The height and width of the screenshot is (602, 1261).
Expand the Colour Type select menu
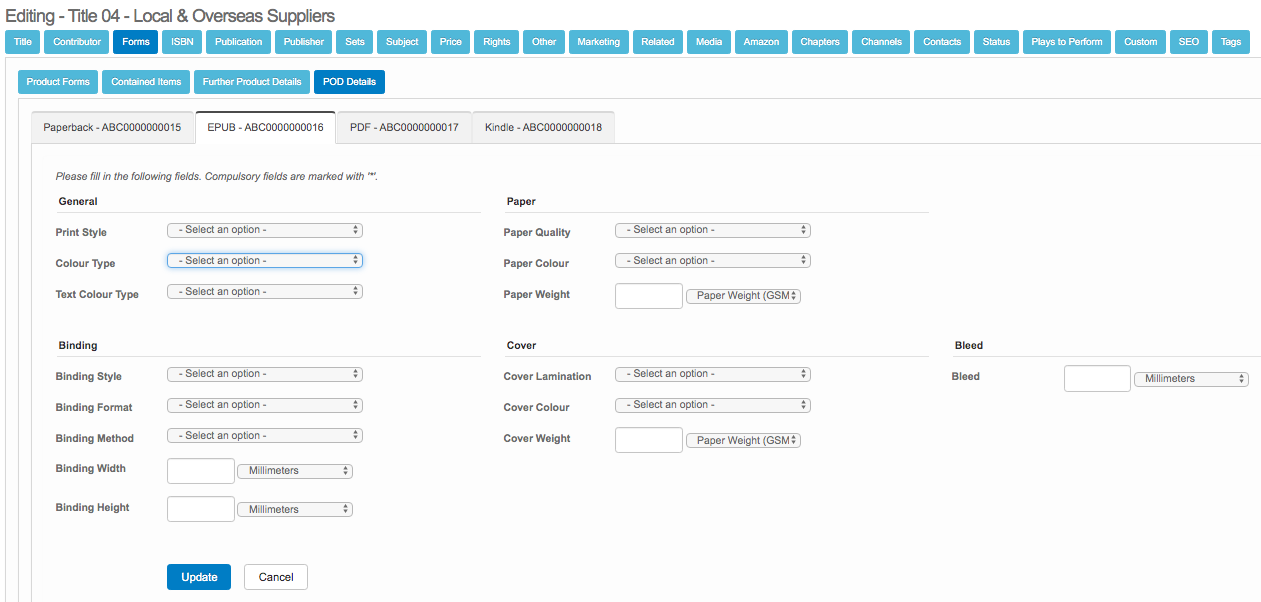264,261
